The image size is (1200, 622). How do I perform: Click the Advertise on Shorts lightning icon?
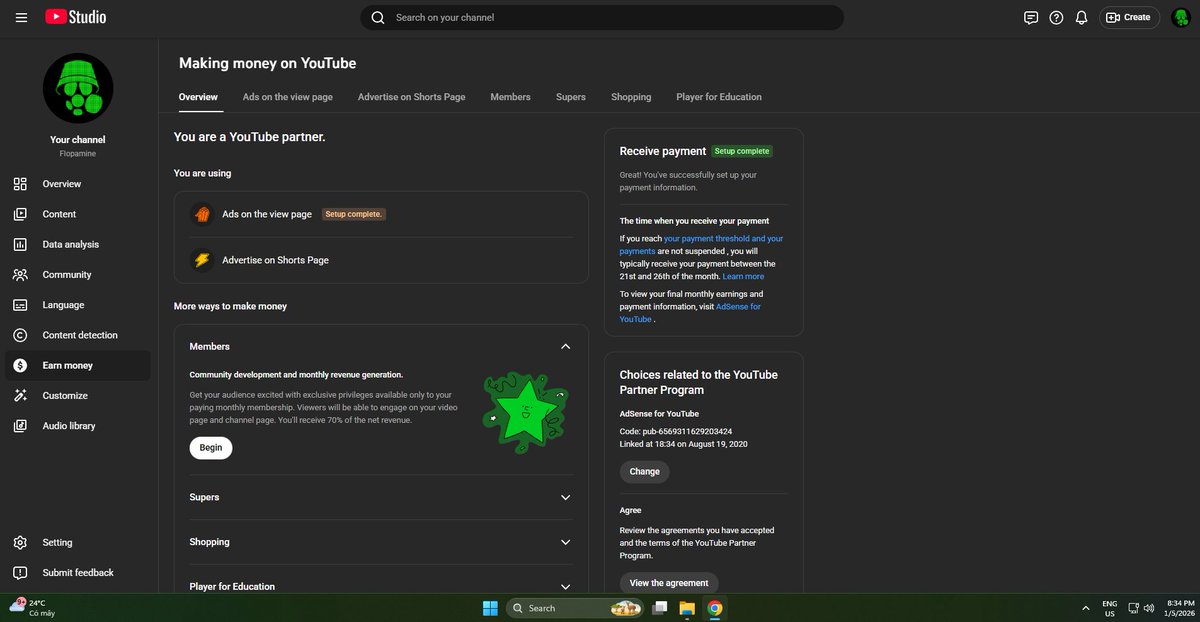(202, 260)
